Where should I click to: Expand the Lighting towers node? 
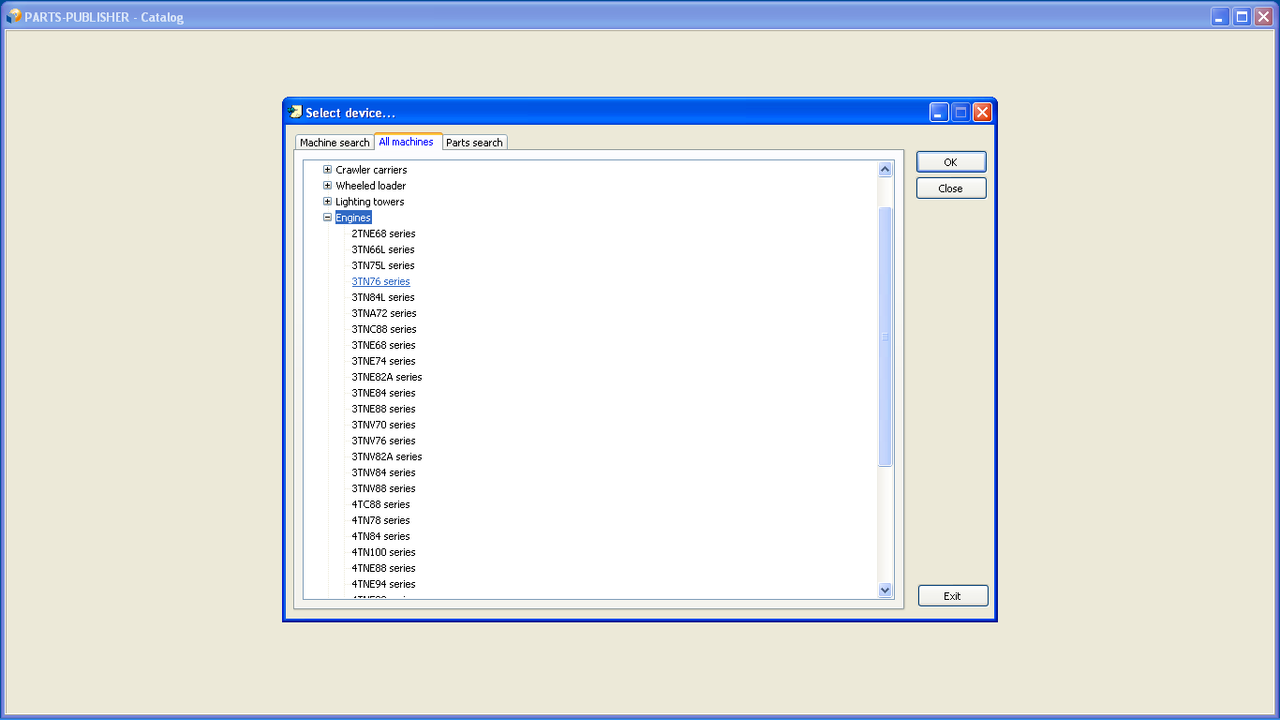(x=327, y=202)
